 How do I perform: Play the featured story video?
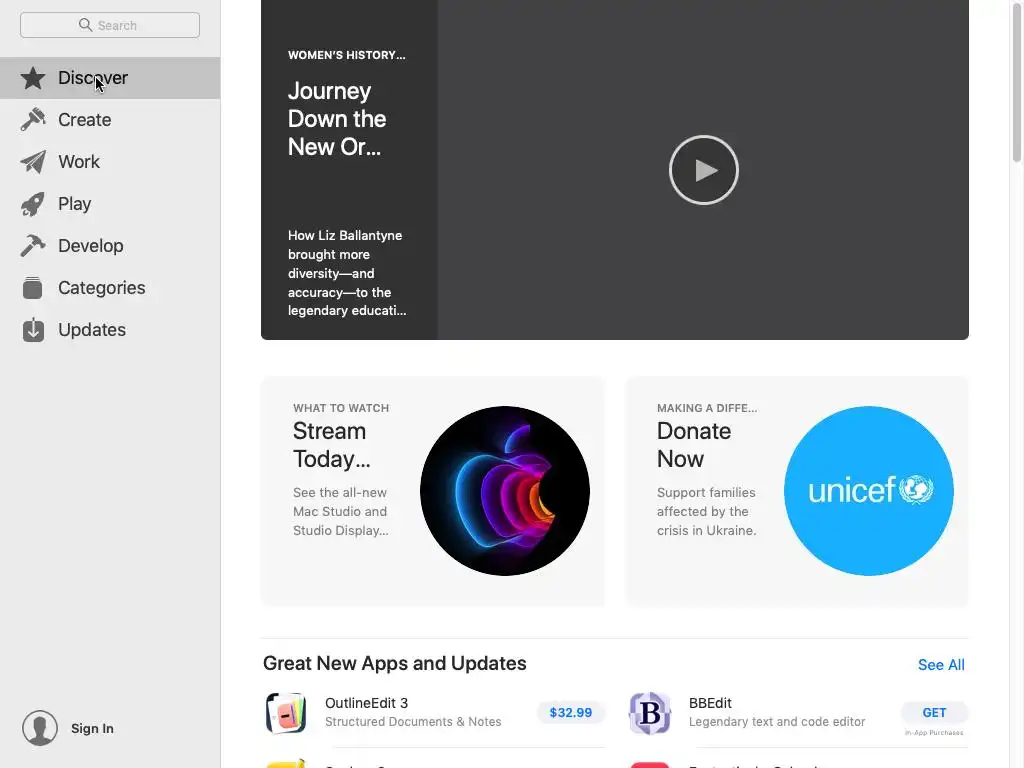pos(703,170)
